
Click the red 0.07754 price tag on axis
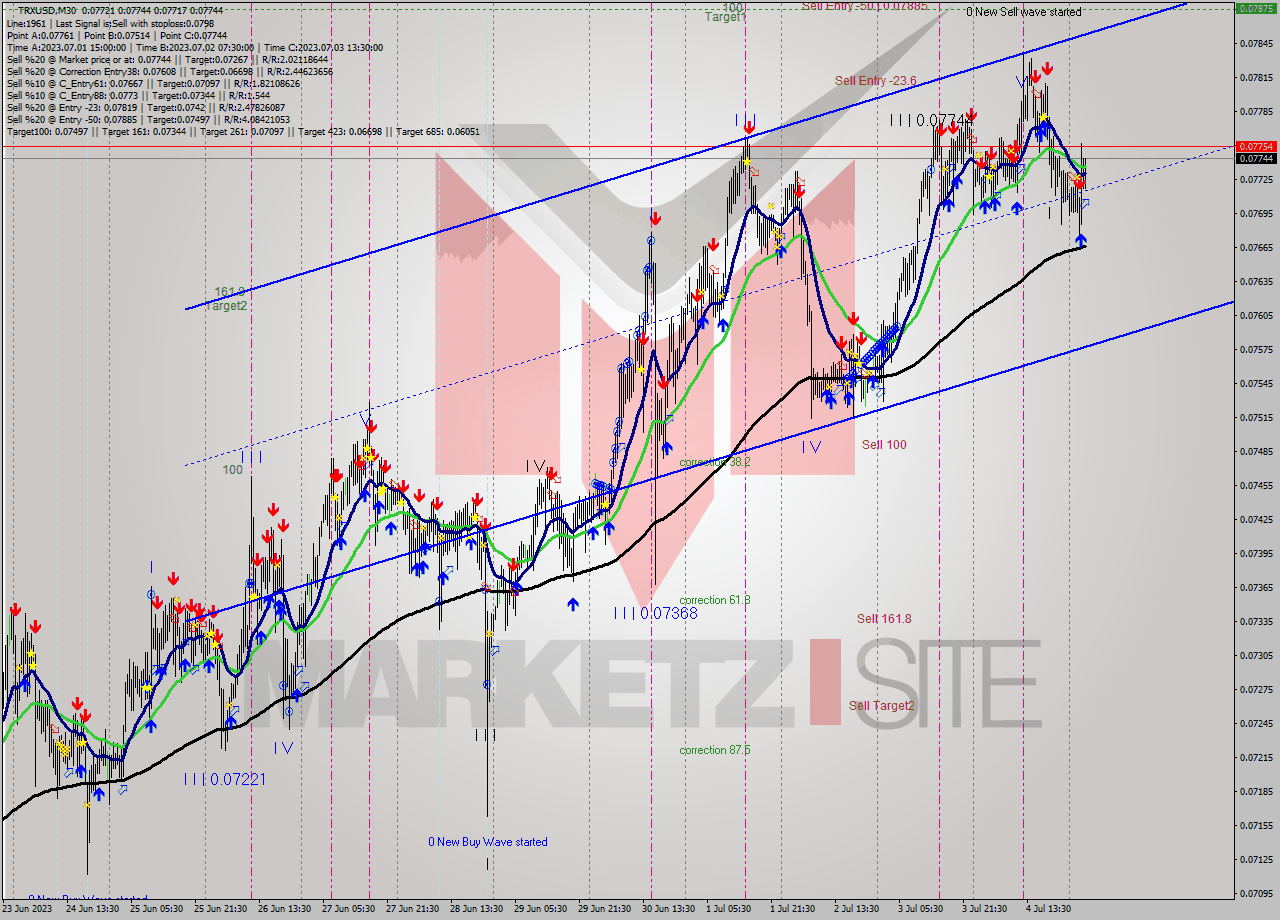(x=1257, y=146)
